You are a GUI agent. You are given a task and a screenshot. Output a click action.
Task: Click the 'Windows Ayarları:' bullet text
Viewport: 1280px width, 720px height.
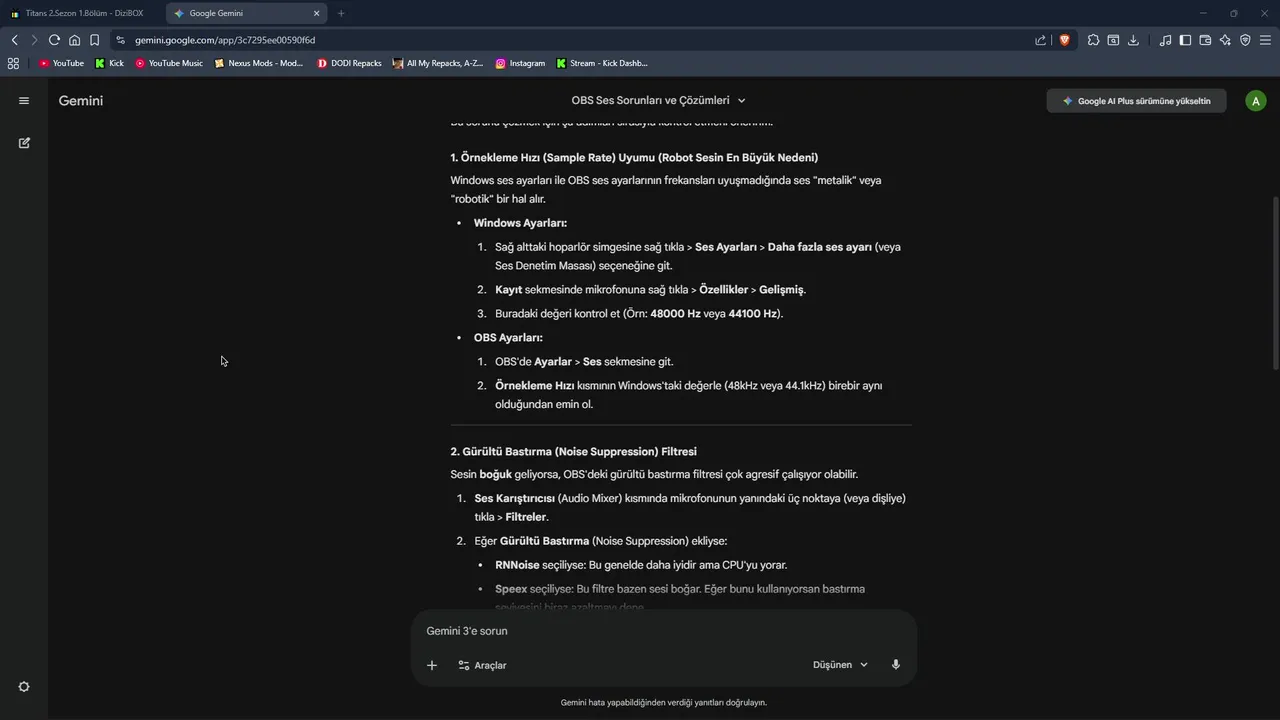[x=520, y=223]
